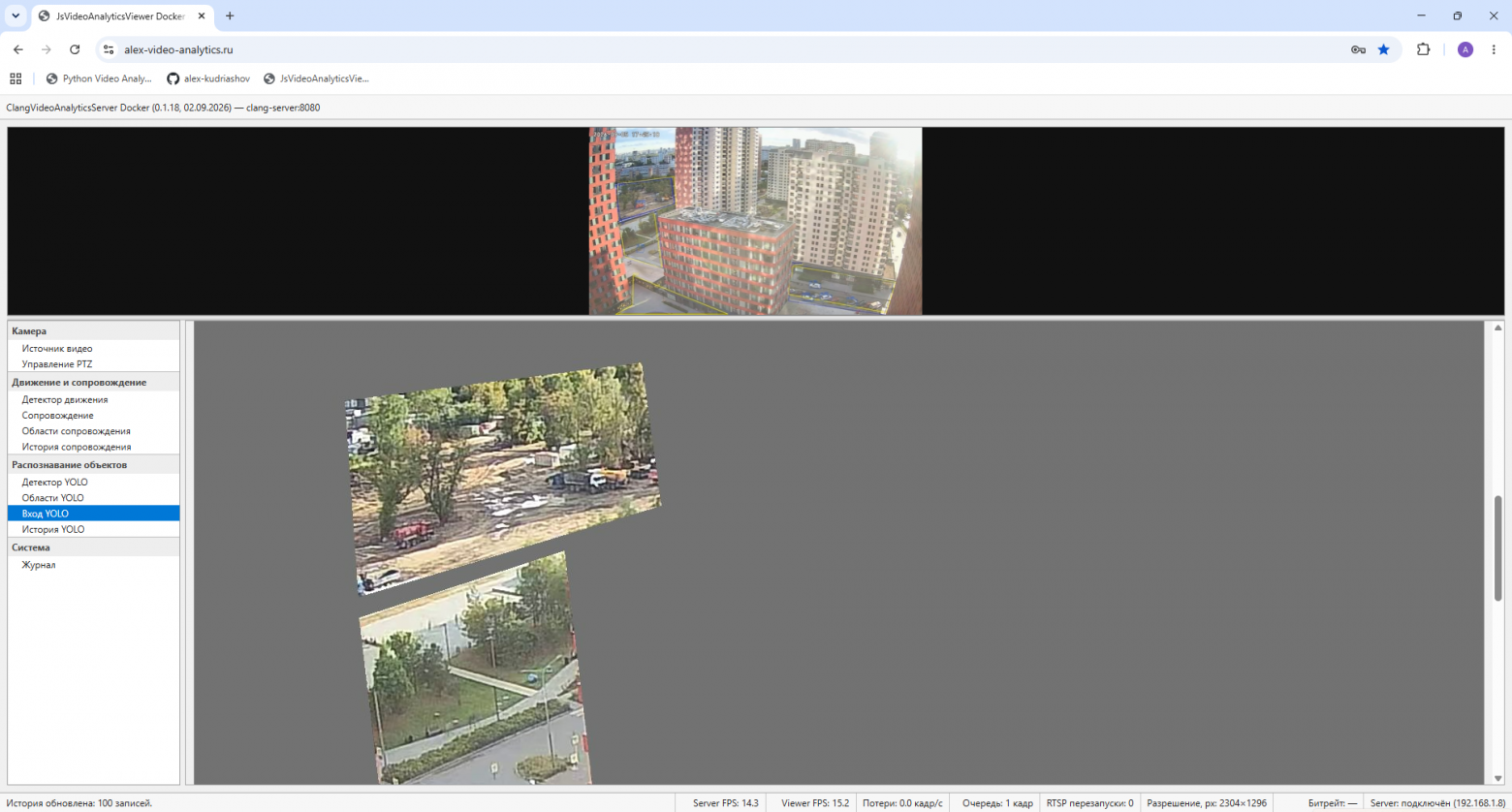Select the highlighted Вход YOLO item
This screenshot has height=812, width=1512.
pos(94,514)
